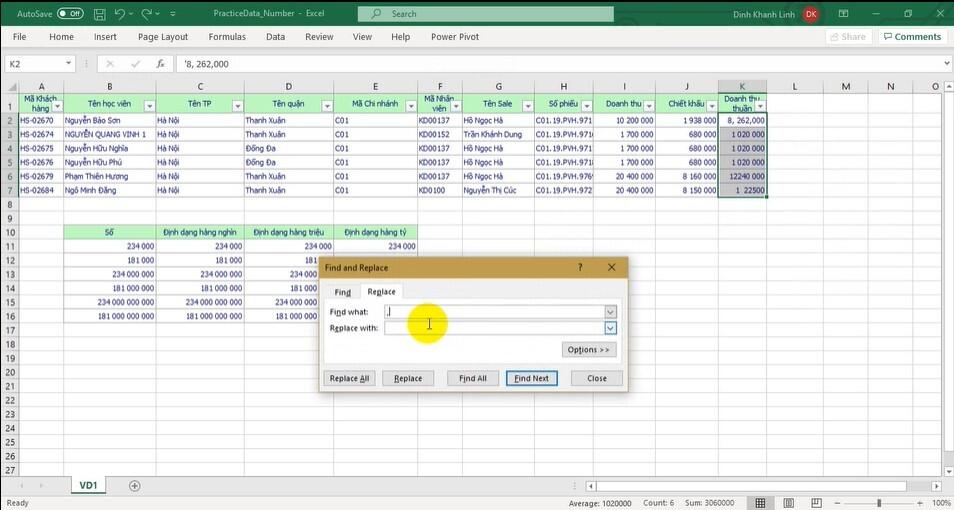
Task: Open filter dropdown for Tên học viên
Action: (149, 106)
